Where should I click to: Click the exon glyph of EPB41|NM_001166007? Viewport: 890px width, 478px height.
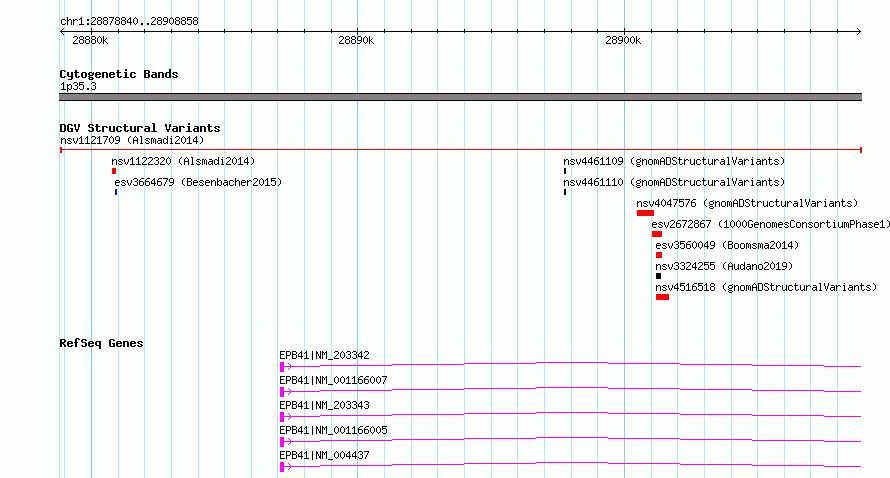282,392
